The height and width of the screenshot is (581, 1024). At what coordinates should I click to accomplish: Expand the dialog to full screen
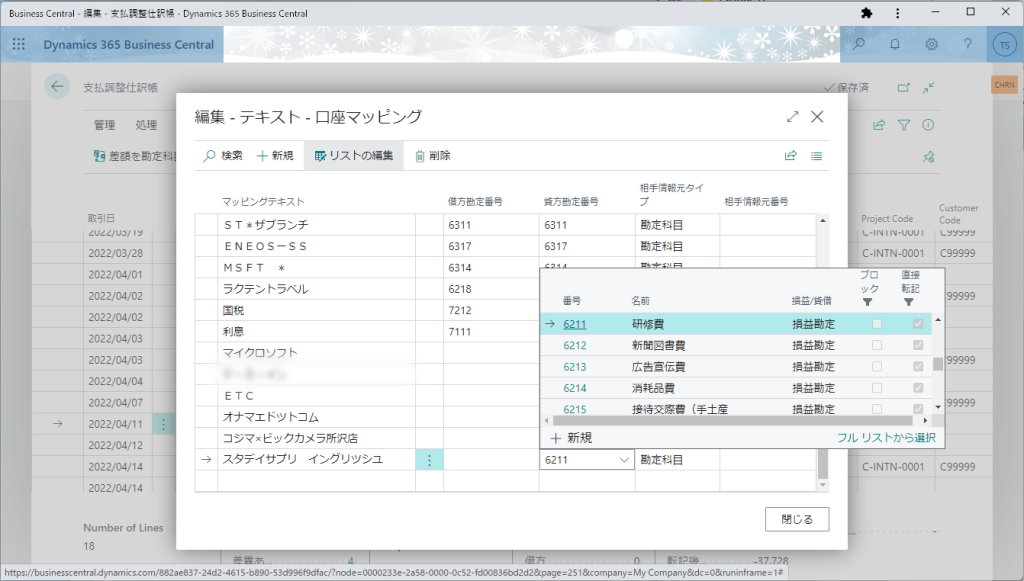[792, 117]
